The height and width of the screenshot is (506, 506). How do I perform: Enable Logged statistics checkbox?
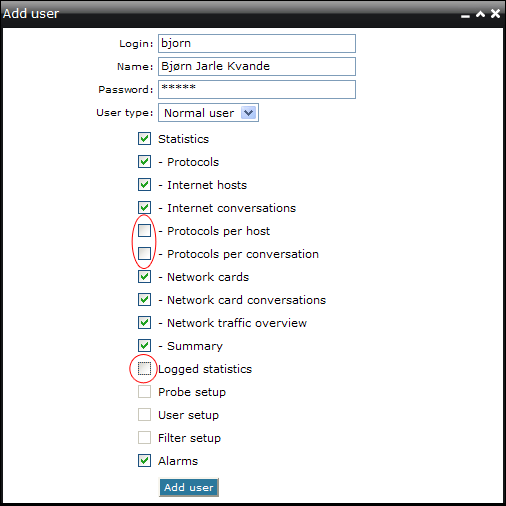pos(144,369)
